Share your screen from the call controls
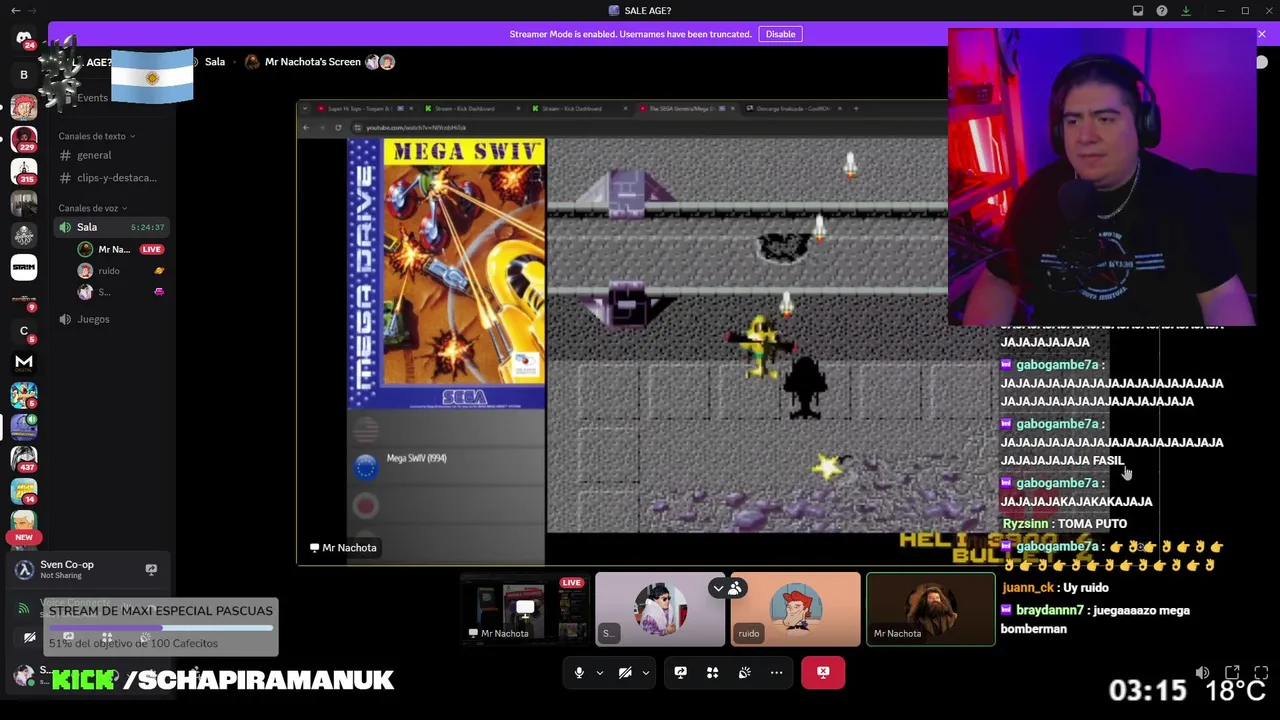Image resolution: width=1280 pixels, height=720 pixels. click(680, 673)
